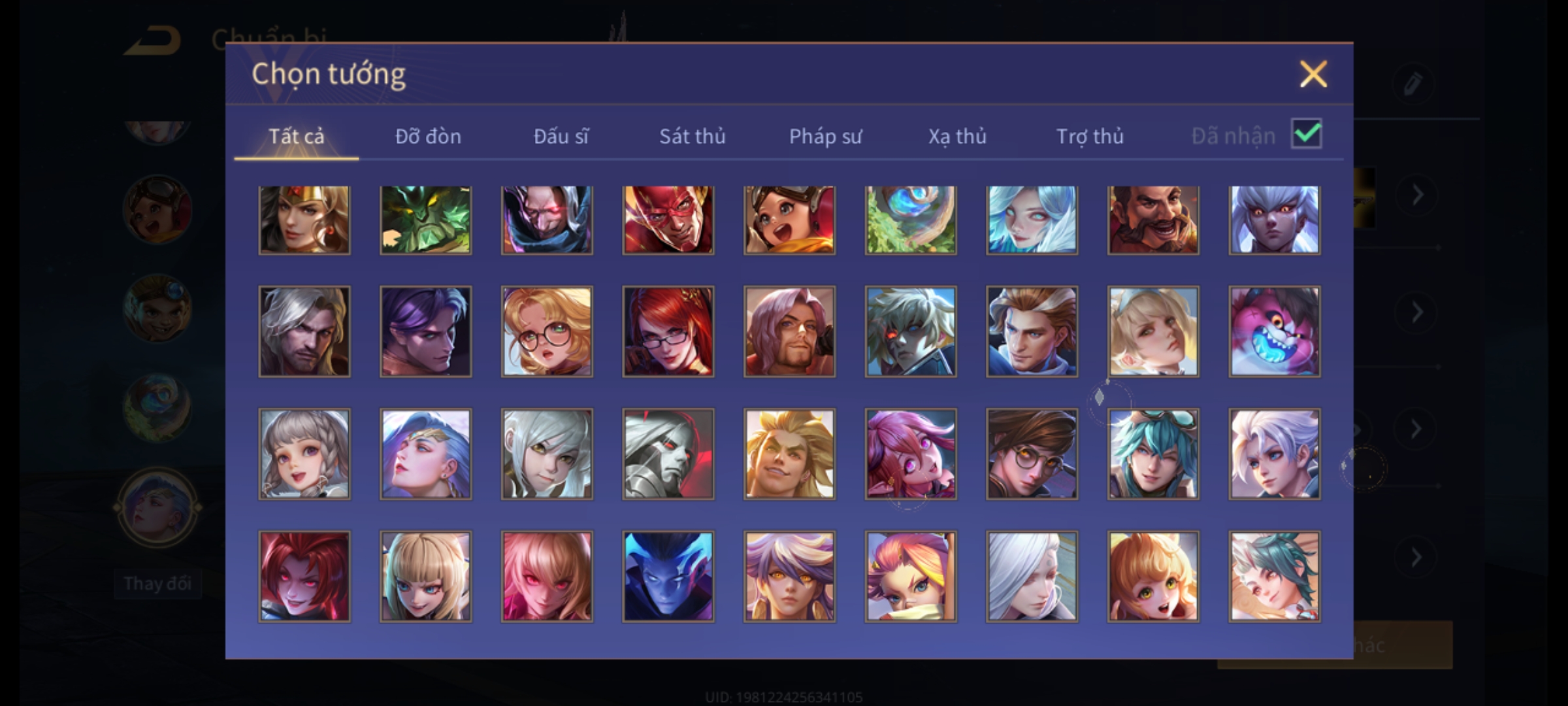
Task: Switch to the Đấu sĩ tab
Action: point(561,136)
